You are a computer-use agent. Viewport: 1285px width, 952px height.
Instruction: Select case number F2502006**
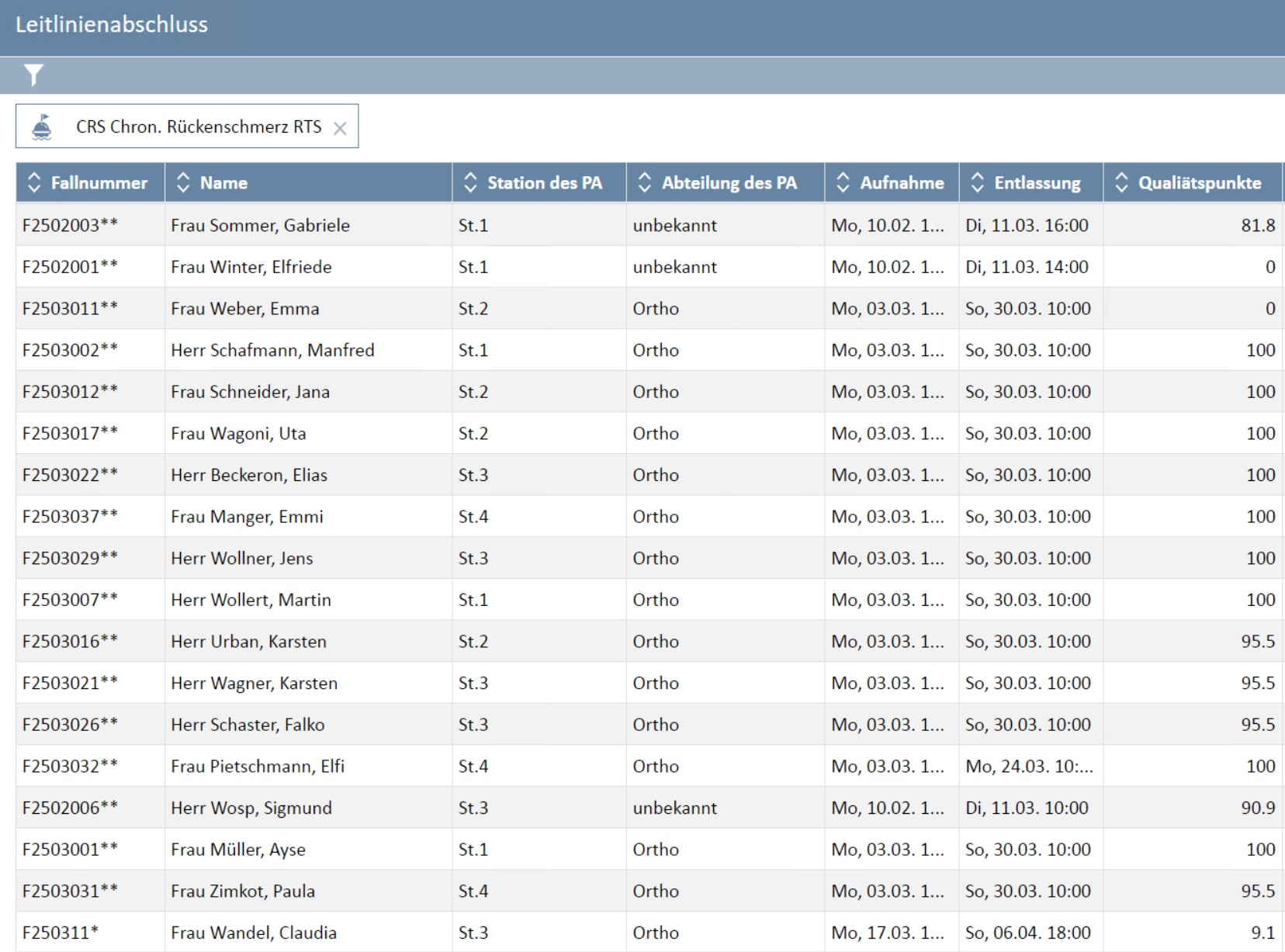click(71, 808)
